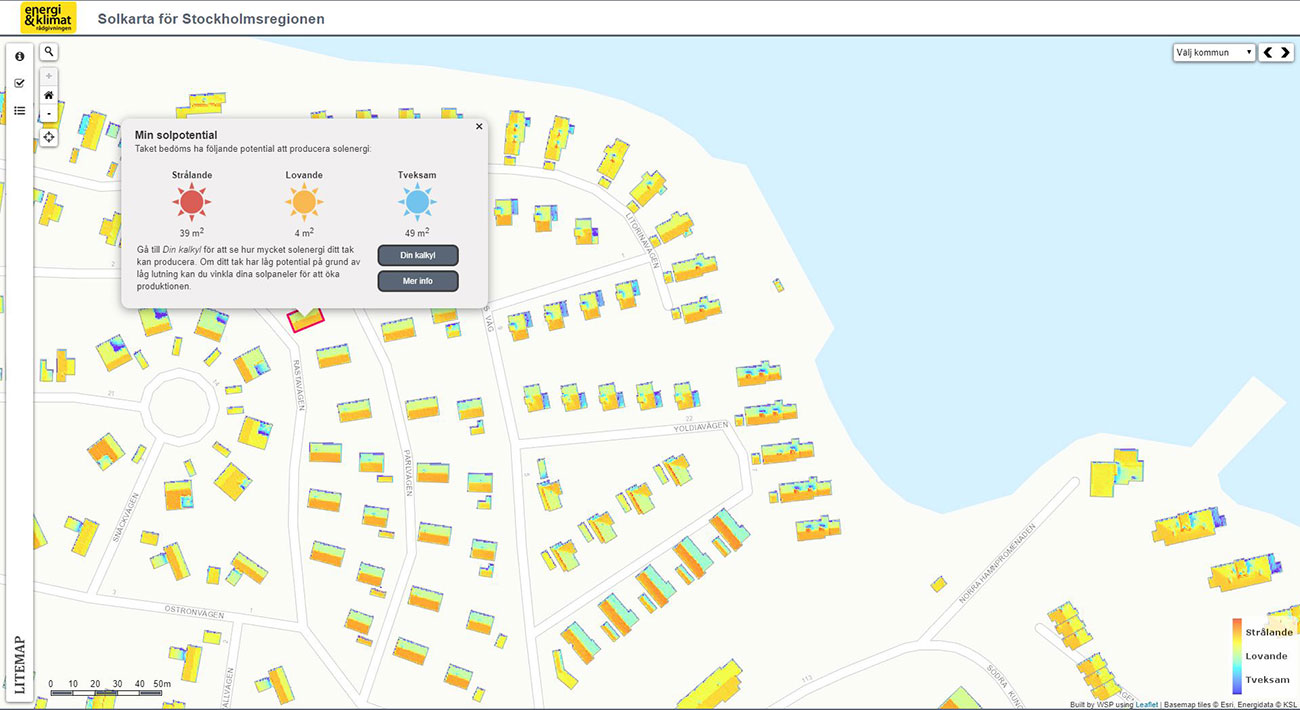Click the 4 m² Lovande value
The width and height of the screenshot is (1300, 710).
click(304, 233)
